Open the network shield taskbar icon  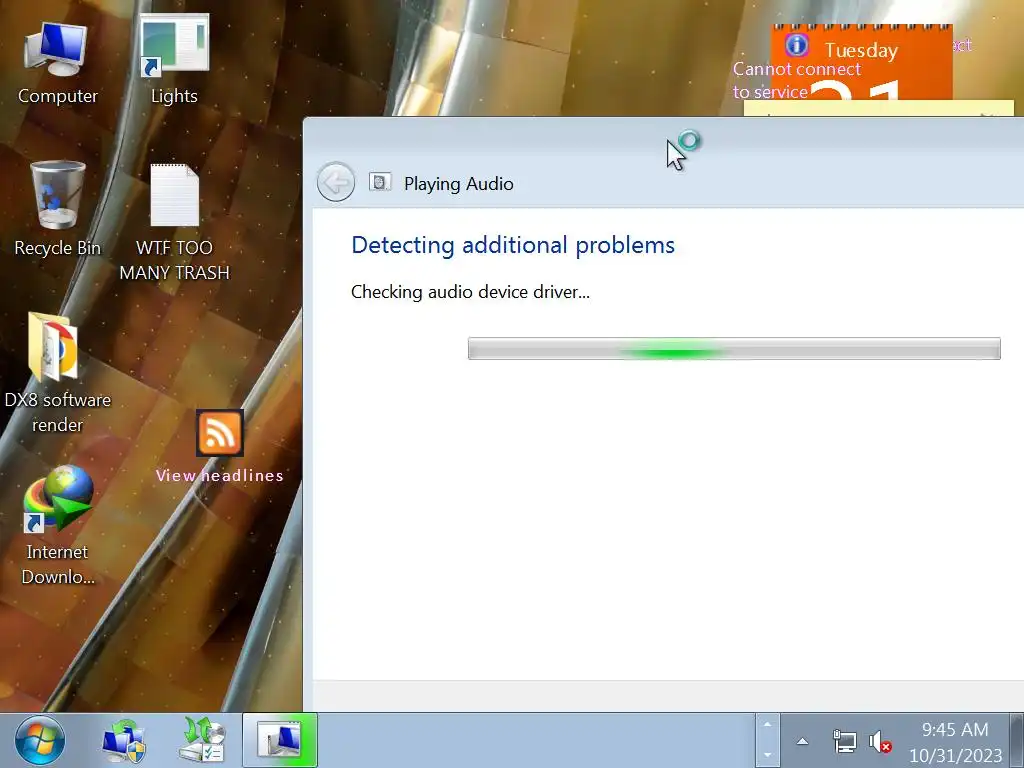(x=124, y=741)
